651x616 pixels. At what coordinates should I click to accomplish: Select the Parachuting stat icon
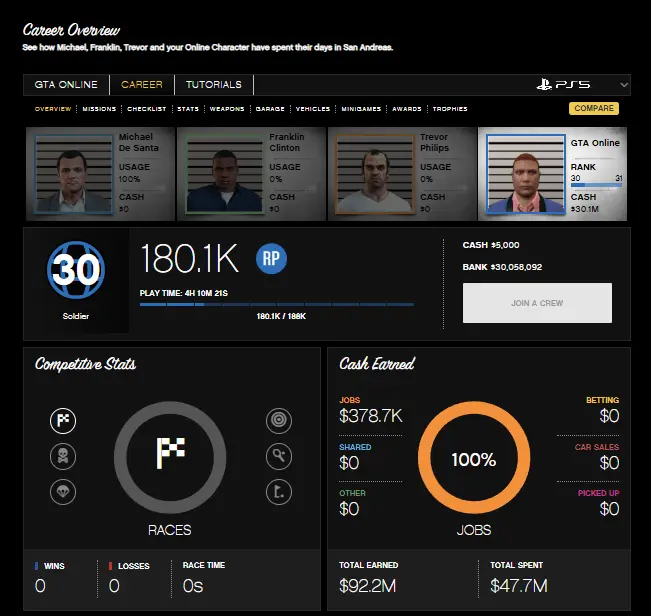tap(63, 492)
